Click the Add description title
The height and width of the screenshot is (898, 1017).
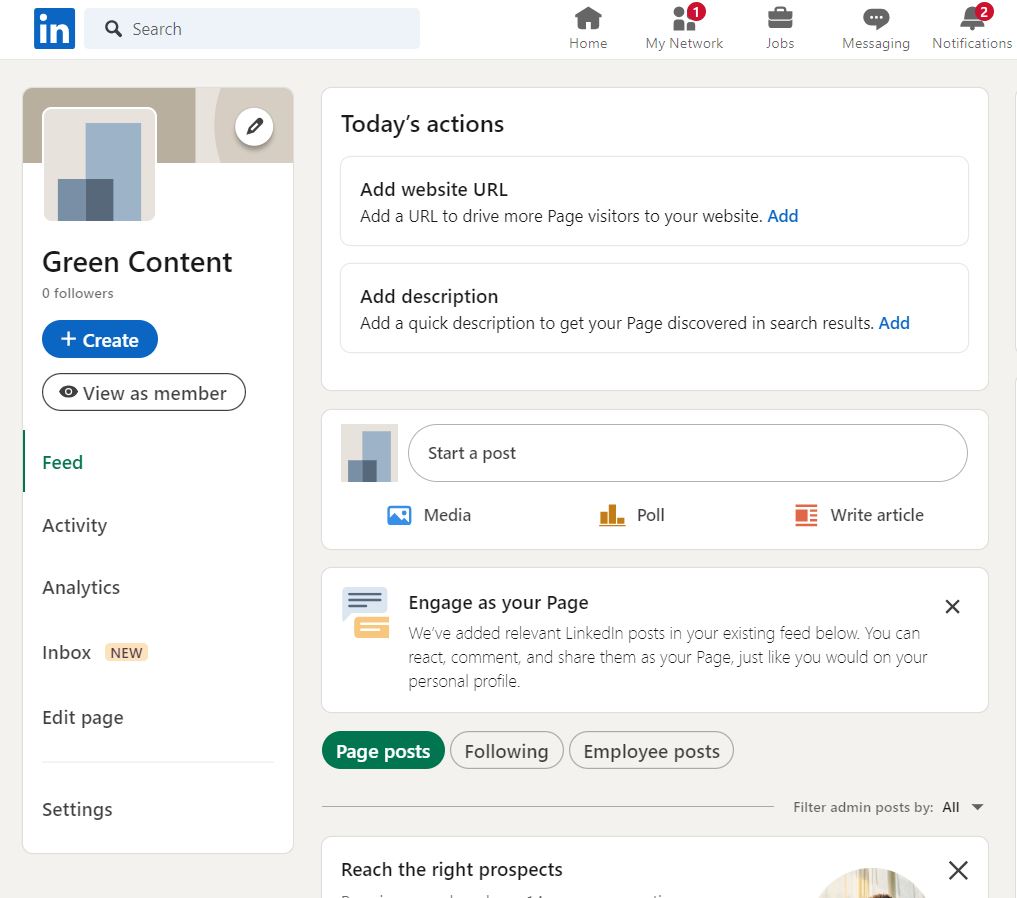(x=429, y=296)
